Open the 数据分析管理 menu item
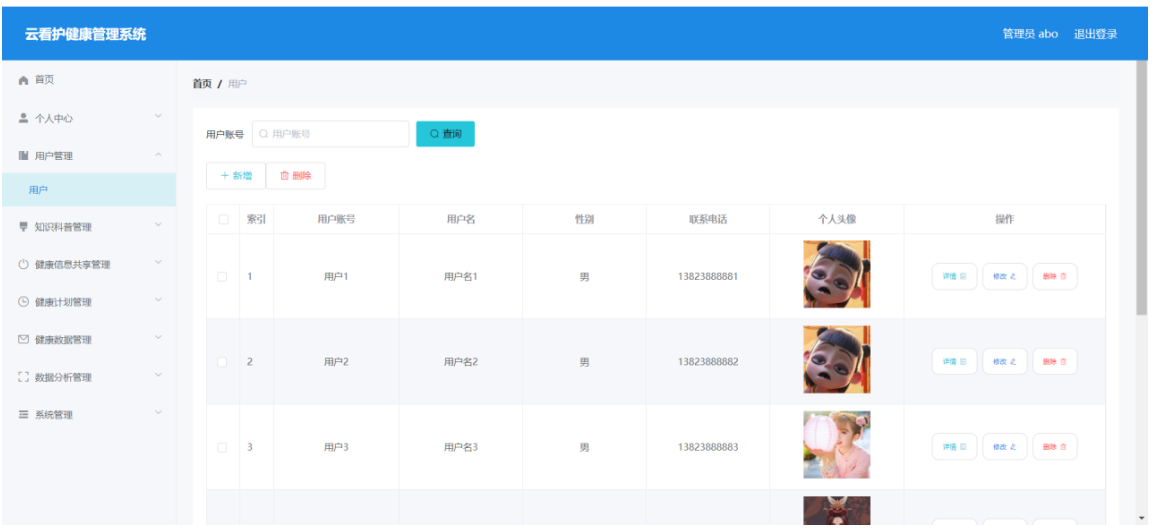Image resolution: width=1155 pixels, height=532 pixels. pyautogui.click(x=89, y=377)
